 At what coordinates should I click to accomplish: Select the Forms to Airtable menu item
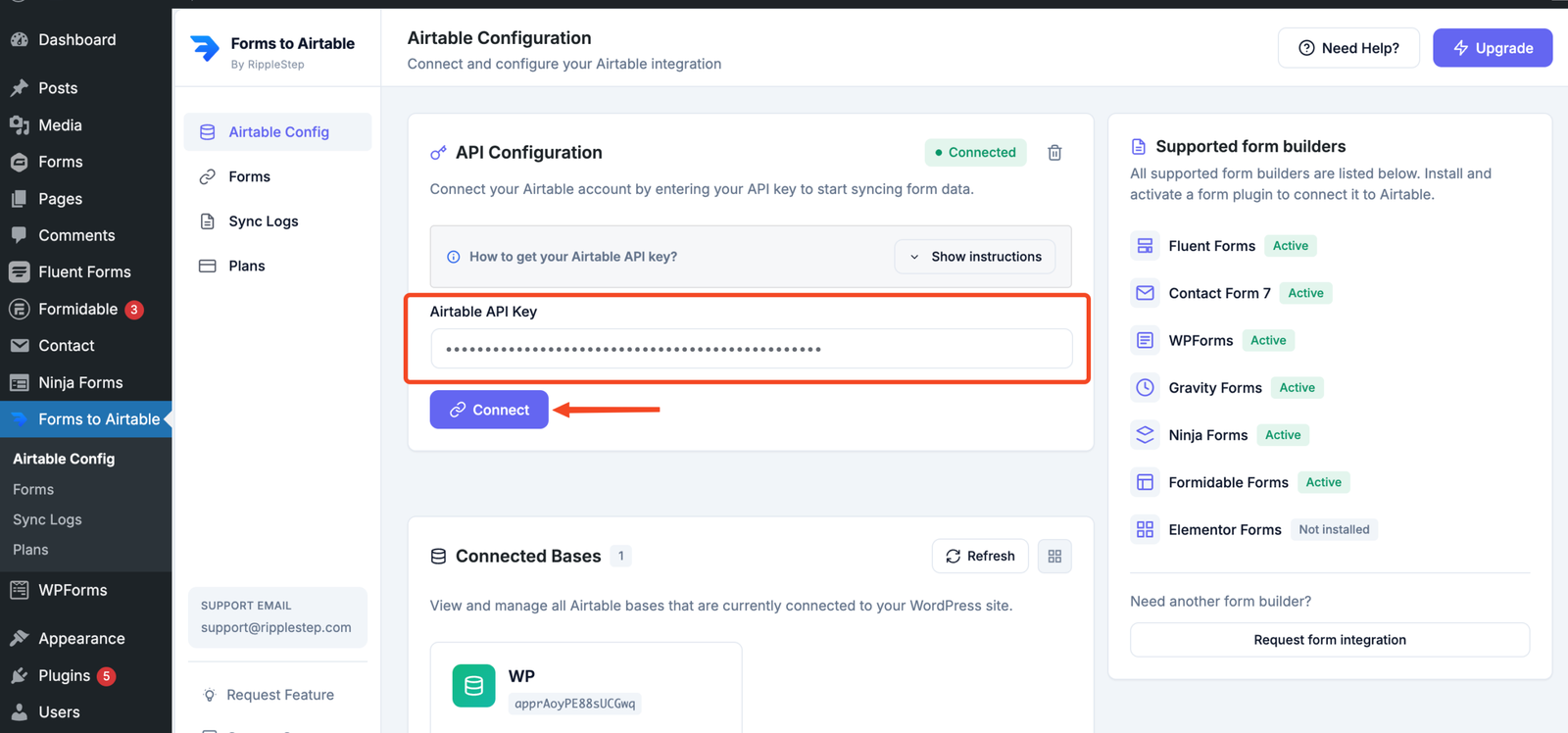click(x=85, y=419)
